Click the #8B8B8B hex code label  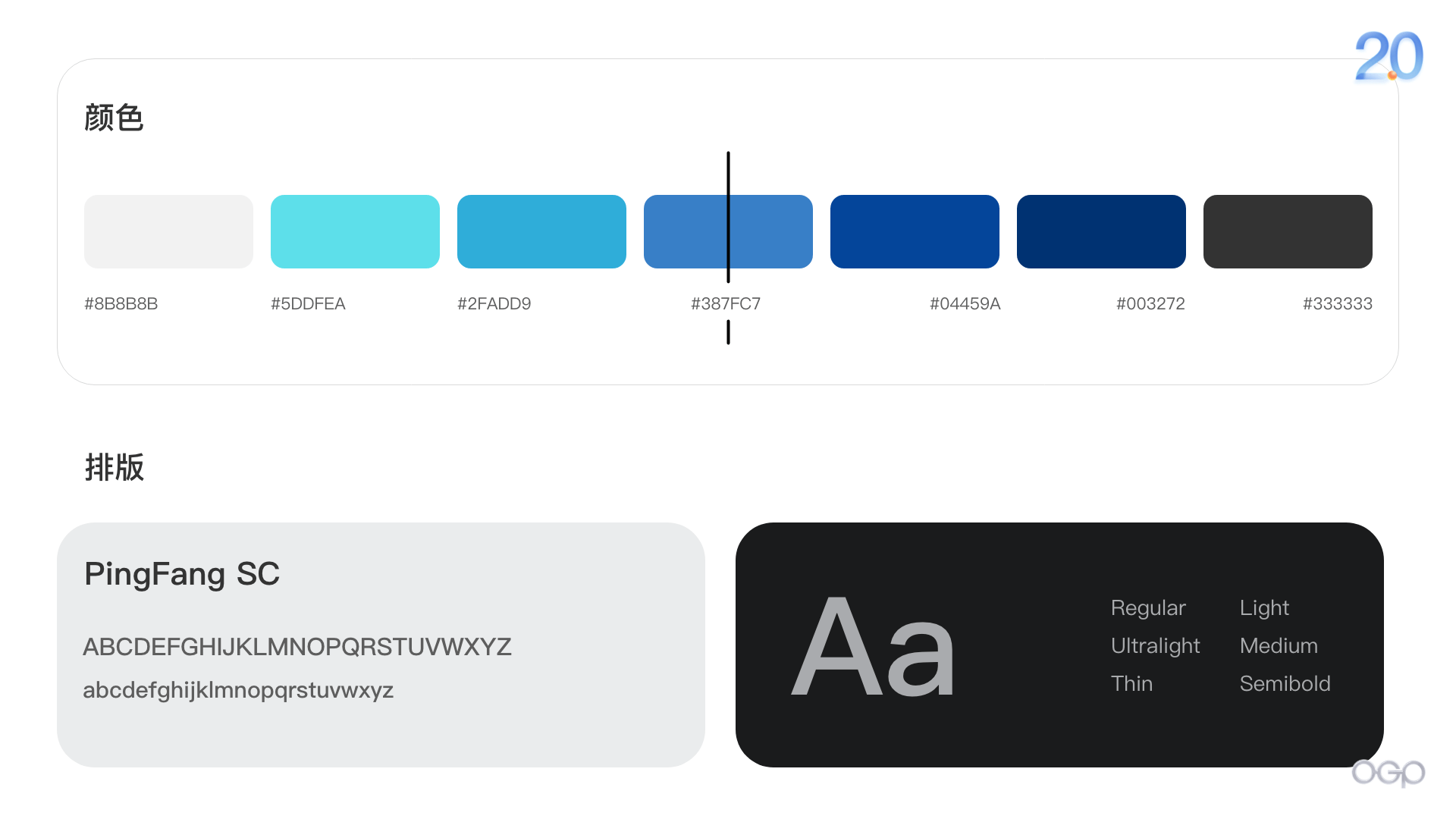(121, 304)
